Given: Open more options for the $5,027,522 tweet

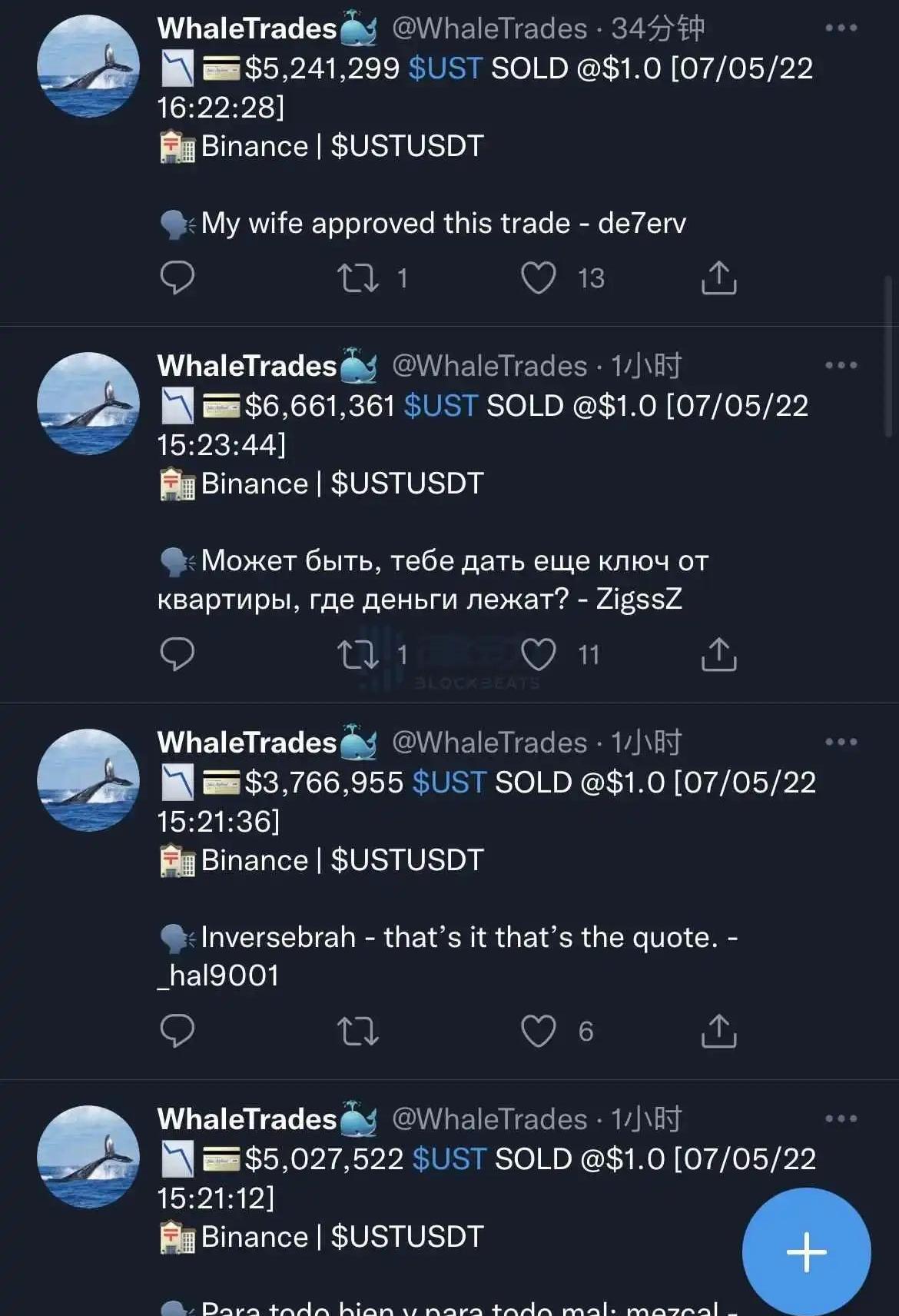Looking at the screenshot, I should point(841,1119).
